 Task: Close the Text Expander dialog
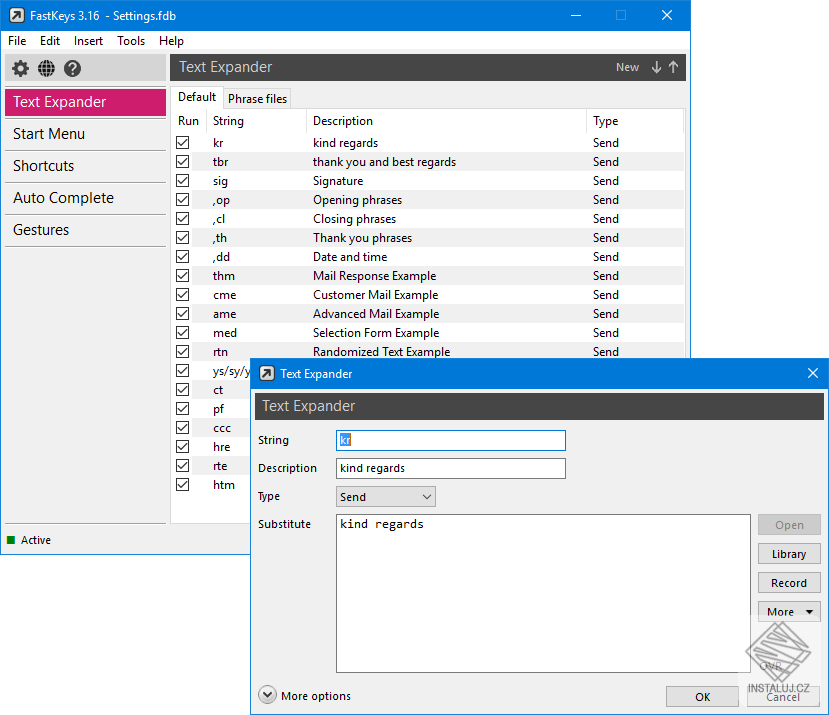click(813, 373)
